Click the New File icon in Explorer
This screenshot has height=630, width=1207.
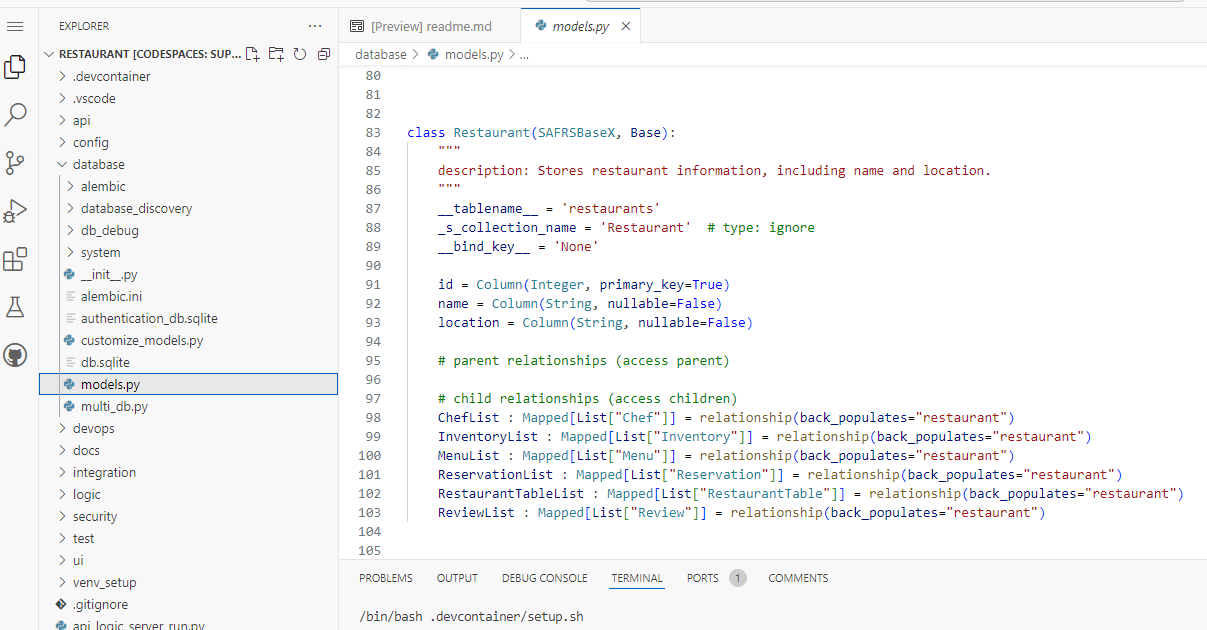[x=252, y=54]
